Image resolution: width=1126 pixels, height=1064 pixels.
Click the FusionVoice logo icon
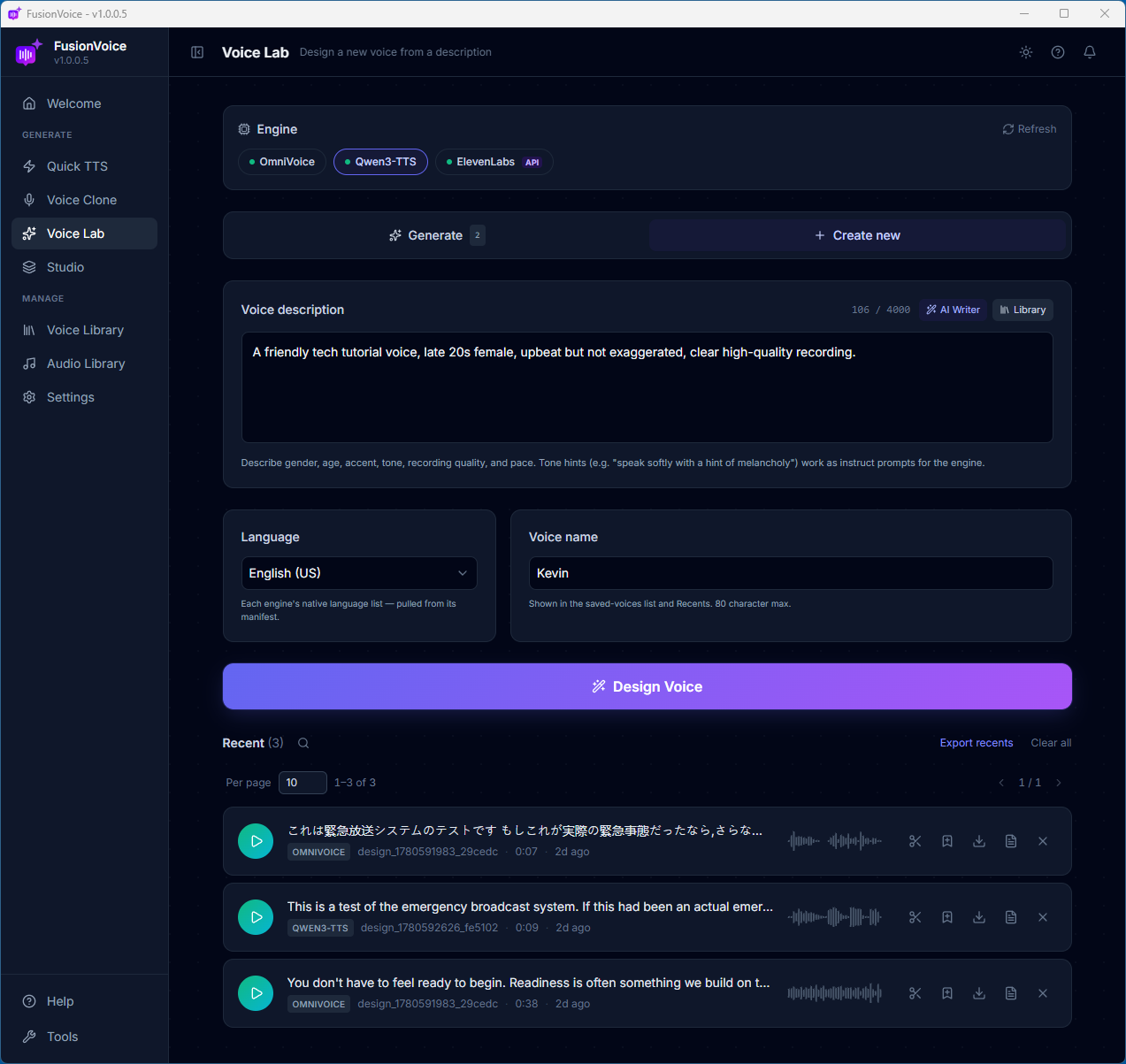pyautogui.click(x=28, y=52)
